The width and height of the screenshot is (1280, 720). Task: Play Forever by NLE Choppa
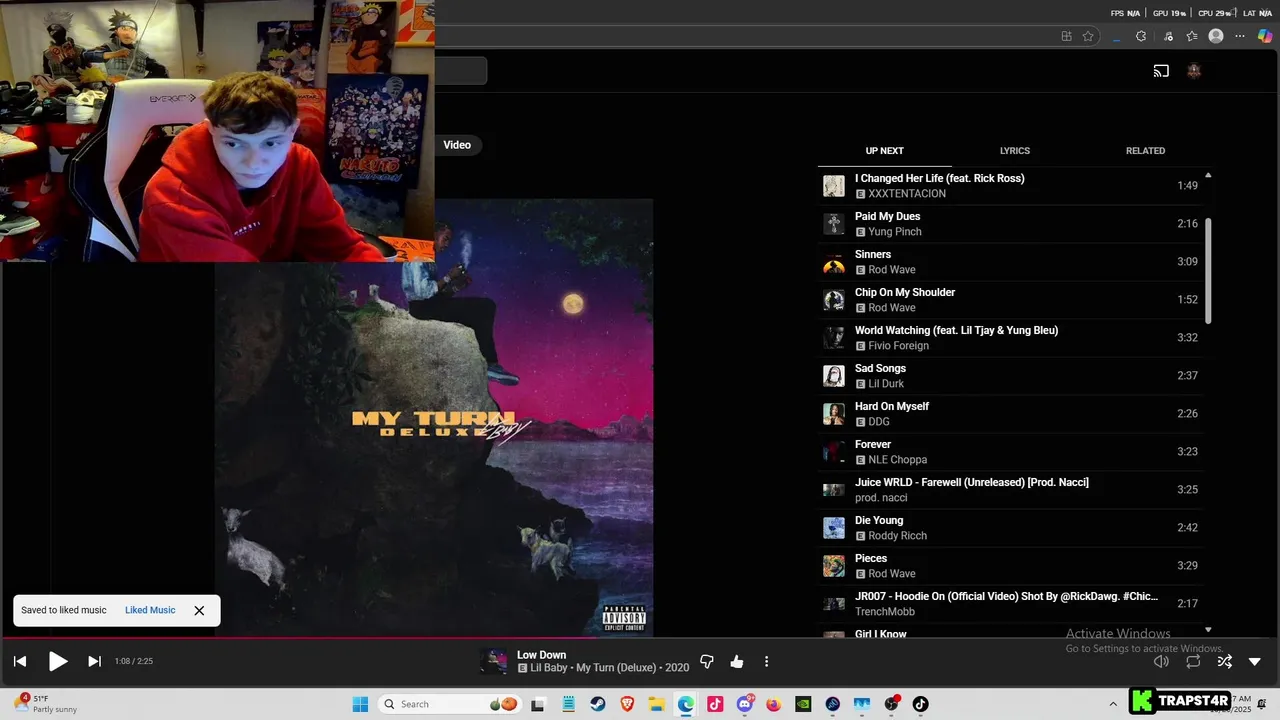(1010, 452)
